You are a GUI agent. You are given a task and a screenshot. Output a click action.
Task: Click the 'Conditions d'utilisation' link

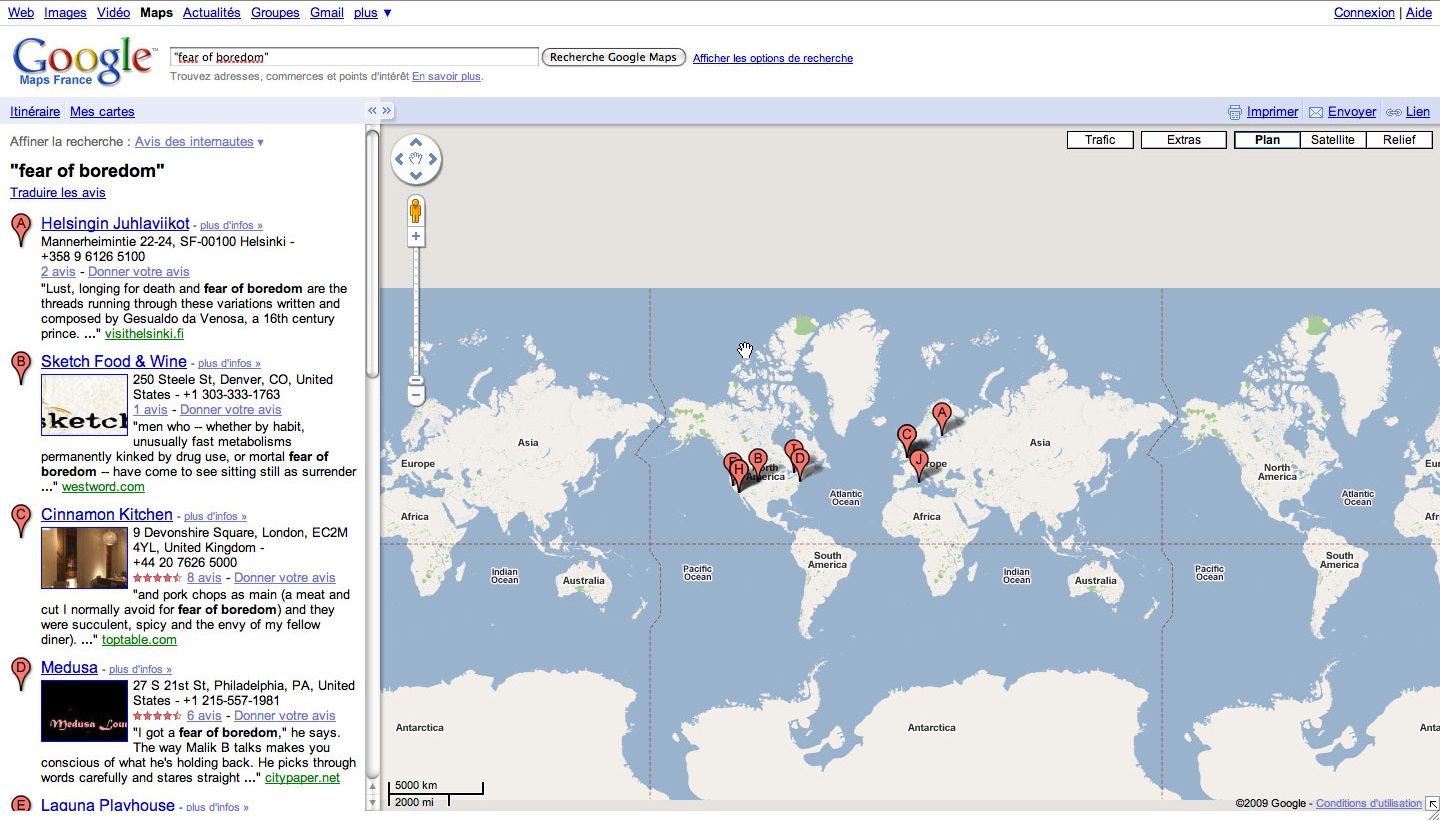(1369, 804)
